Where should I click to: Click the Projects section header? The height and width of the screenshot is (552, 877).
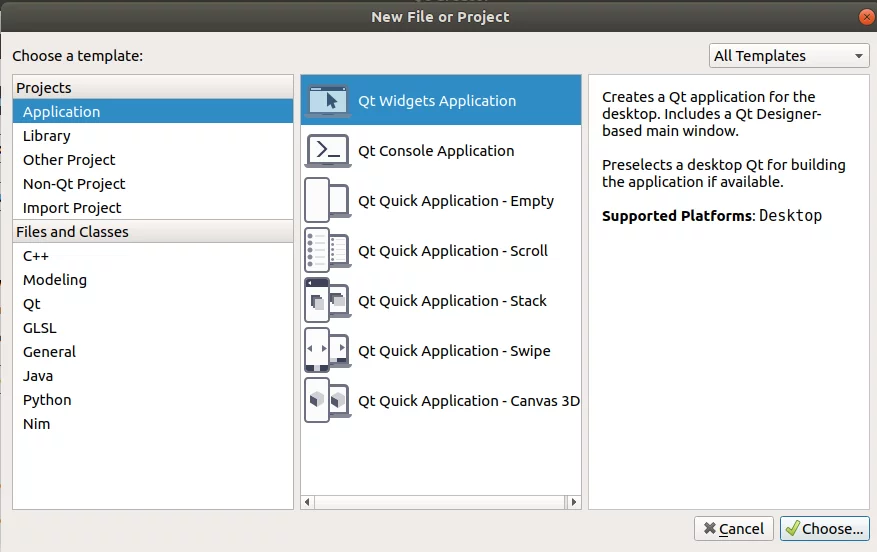point(153,87)
